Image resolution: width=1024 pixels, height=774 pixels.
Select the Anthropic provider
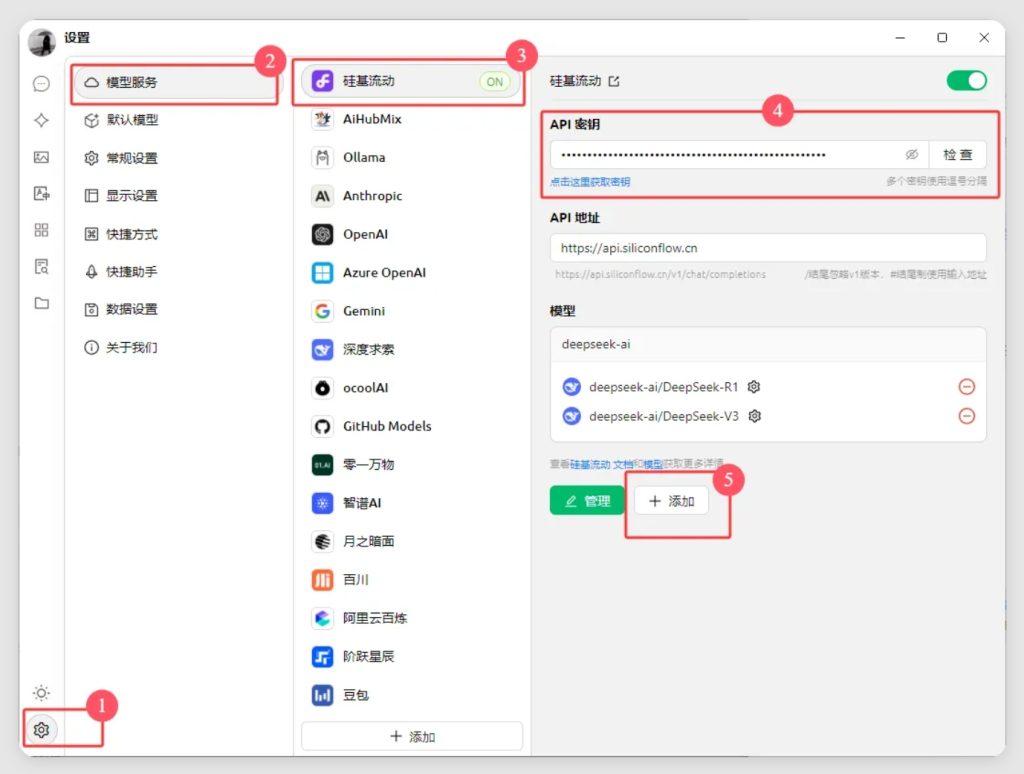pos(411,196)
